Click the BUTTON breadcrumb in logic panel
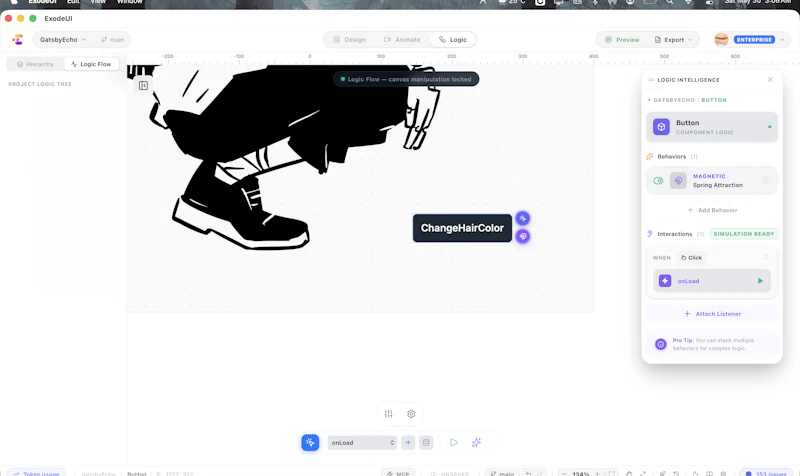The width and height of the screenshot is (800, 476). pyautogui.click(x=714, y=100)
